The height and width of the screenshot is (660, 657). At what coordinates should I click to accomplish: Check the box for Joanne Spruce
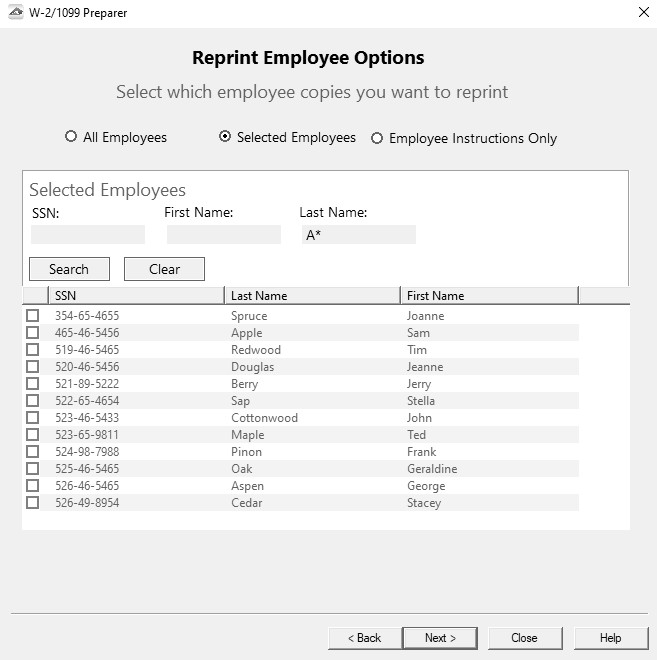tap(33, 316)
